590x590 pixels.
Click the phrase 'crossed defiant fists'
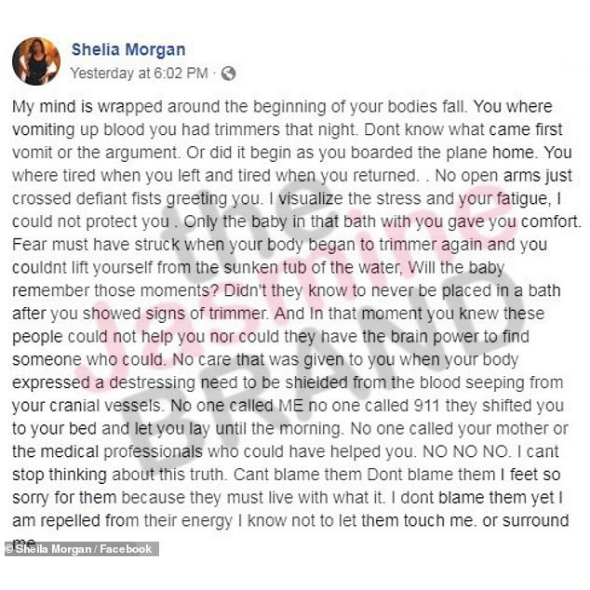click(x=87, y=199)
